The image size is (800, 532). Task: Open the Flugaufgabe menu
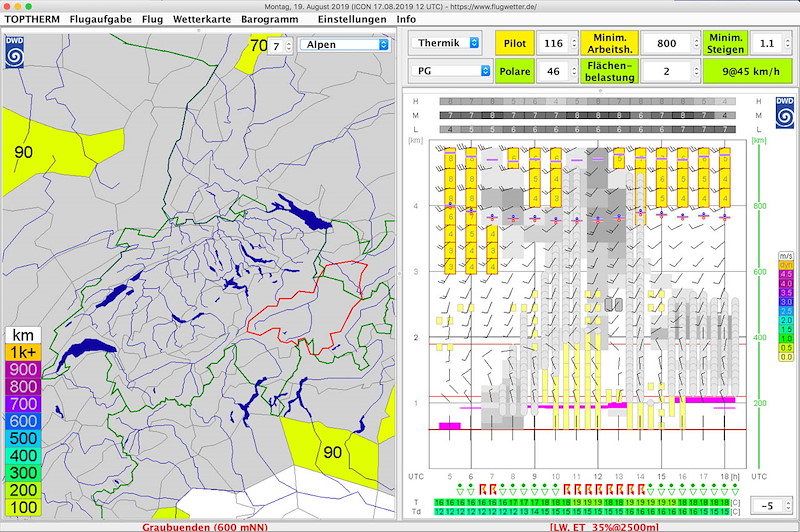[101, 19]
